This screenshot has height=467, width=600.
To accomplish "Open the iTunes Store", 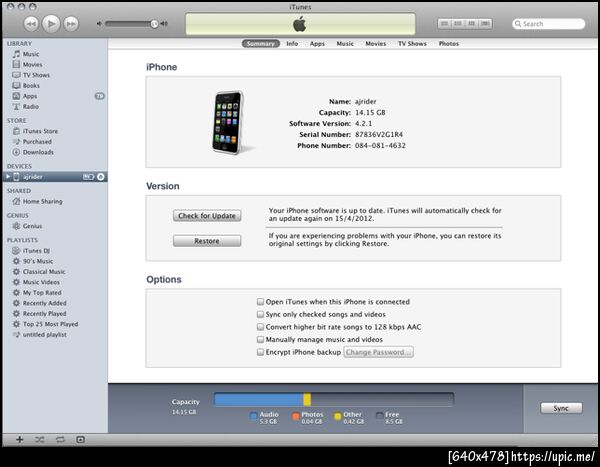I will click(x=35, y=131).
